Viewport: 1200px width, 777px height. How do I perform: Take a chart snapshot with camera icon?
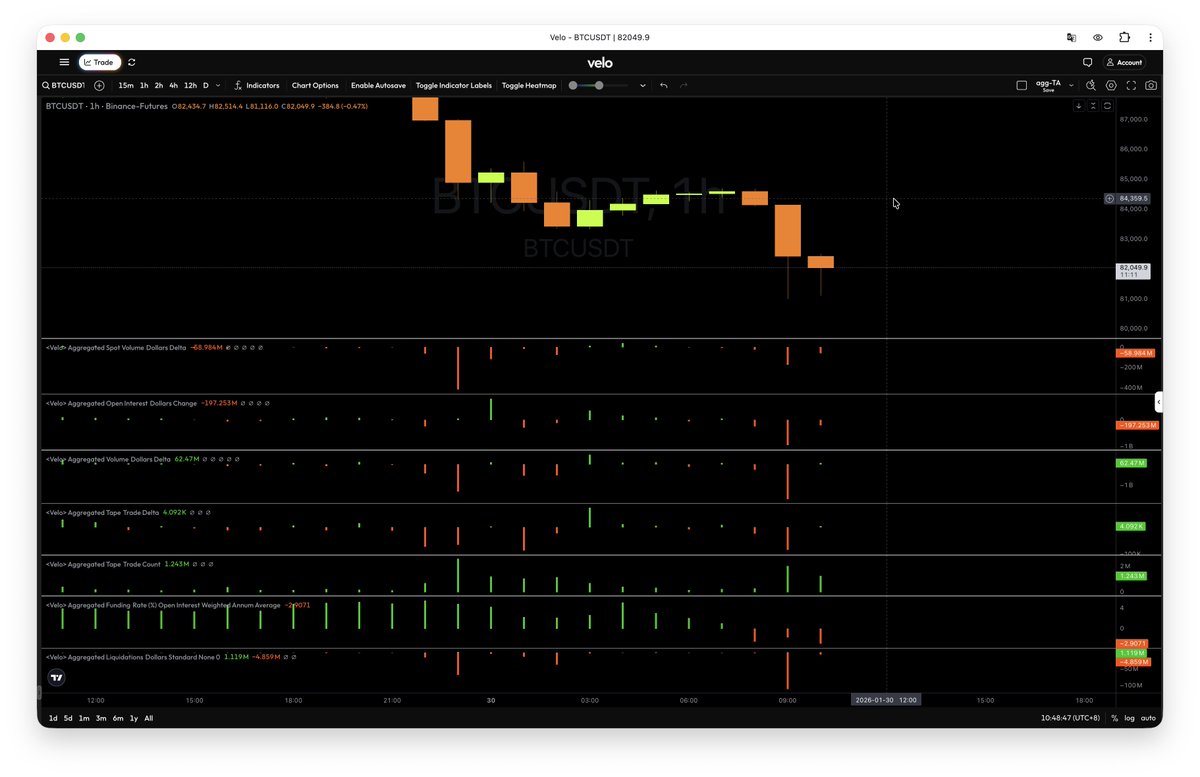click(1152, 86)
